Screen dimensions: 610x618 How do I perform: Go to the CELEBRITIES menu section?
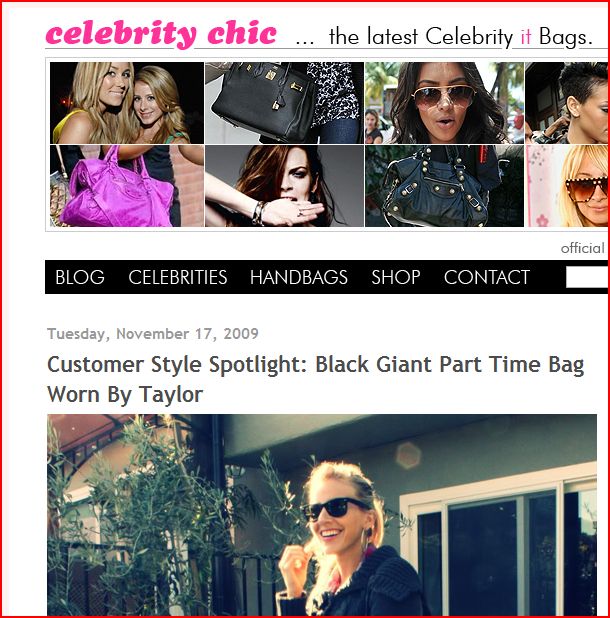coord(178,277)
